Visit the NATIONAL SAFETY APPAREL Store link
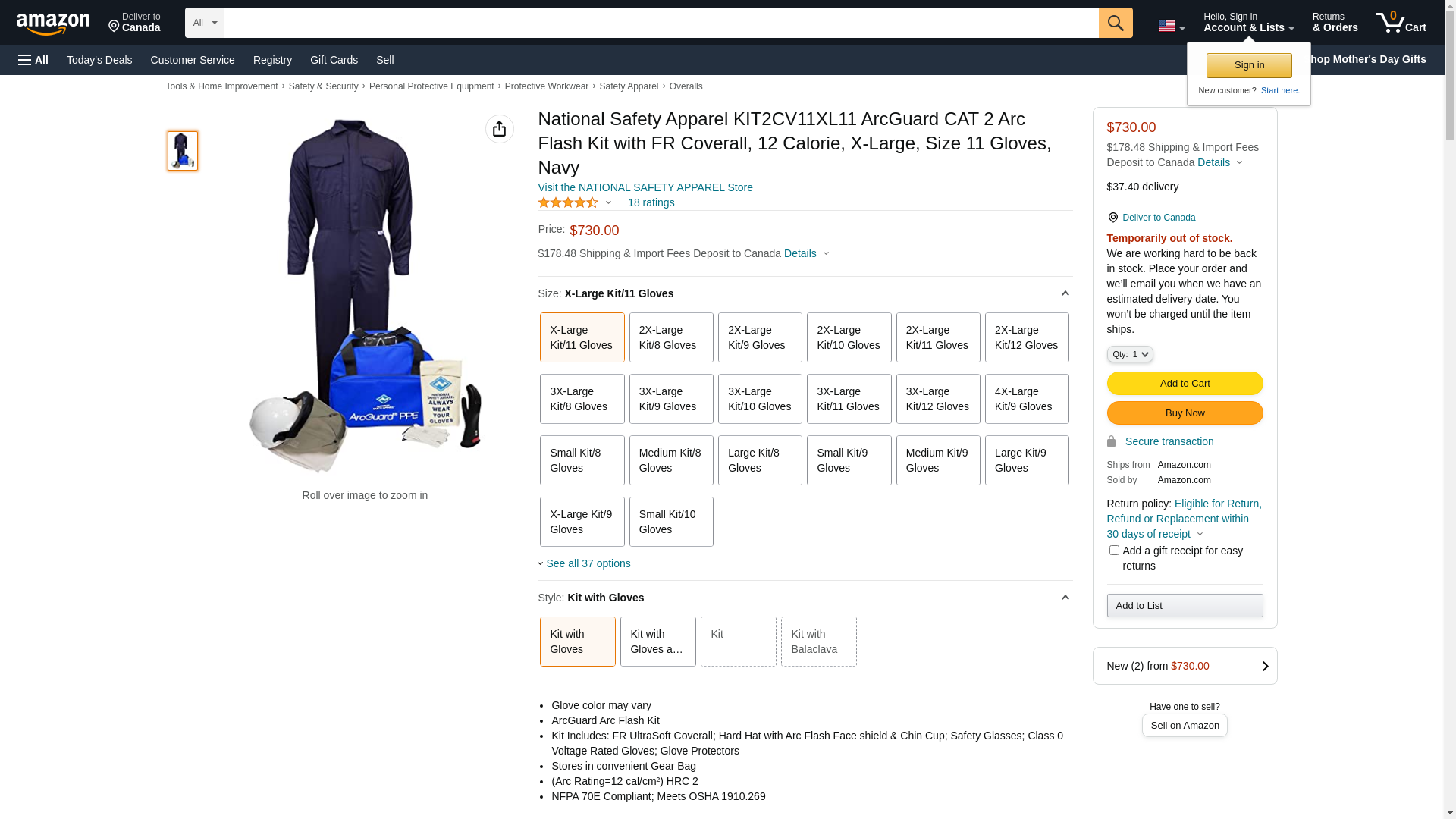Screen dimensions: 1456x819 (645, 187)
